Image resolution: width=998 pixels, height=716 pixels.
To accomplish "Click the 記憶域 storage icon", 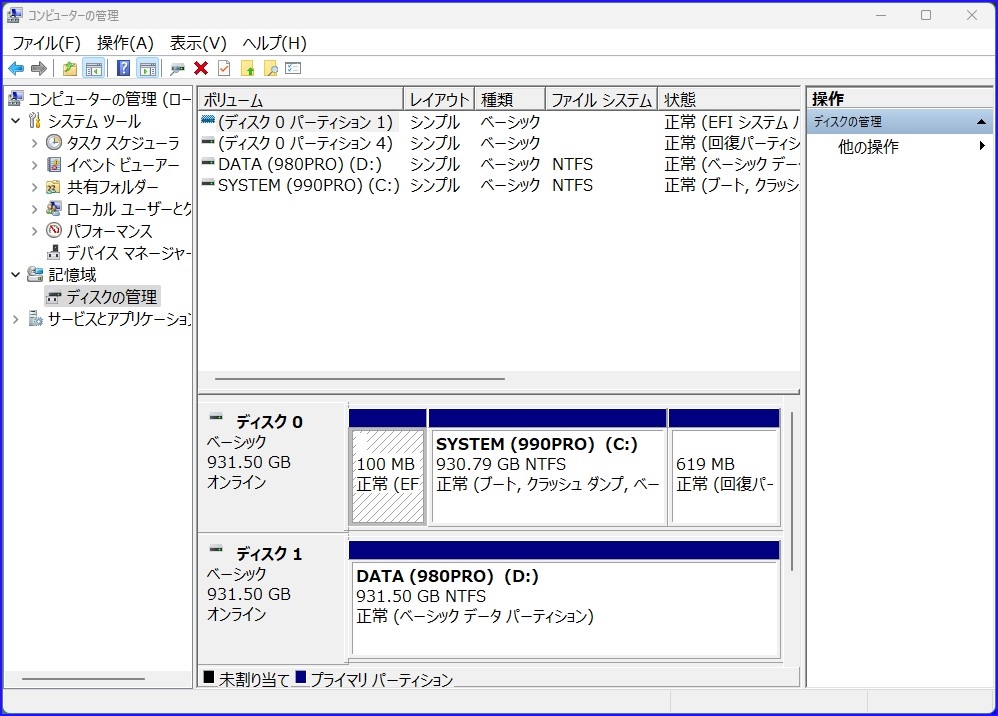I will tap(36, 274).
